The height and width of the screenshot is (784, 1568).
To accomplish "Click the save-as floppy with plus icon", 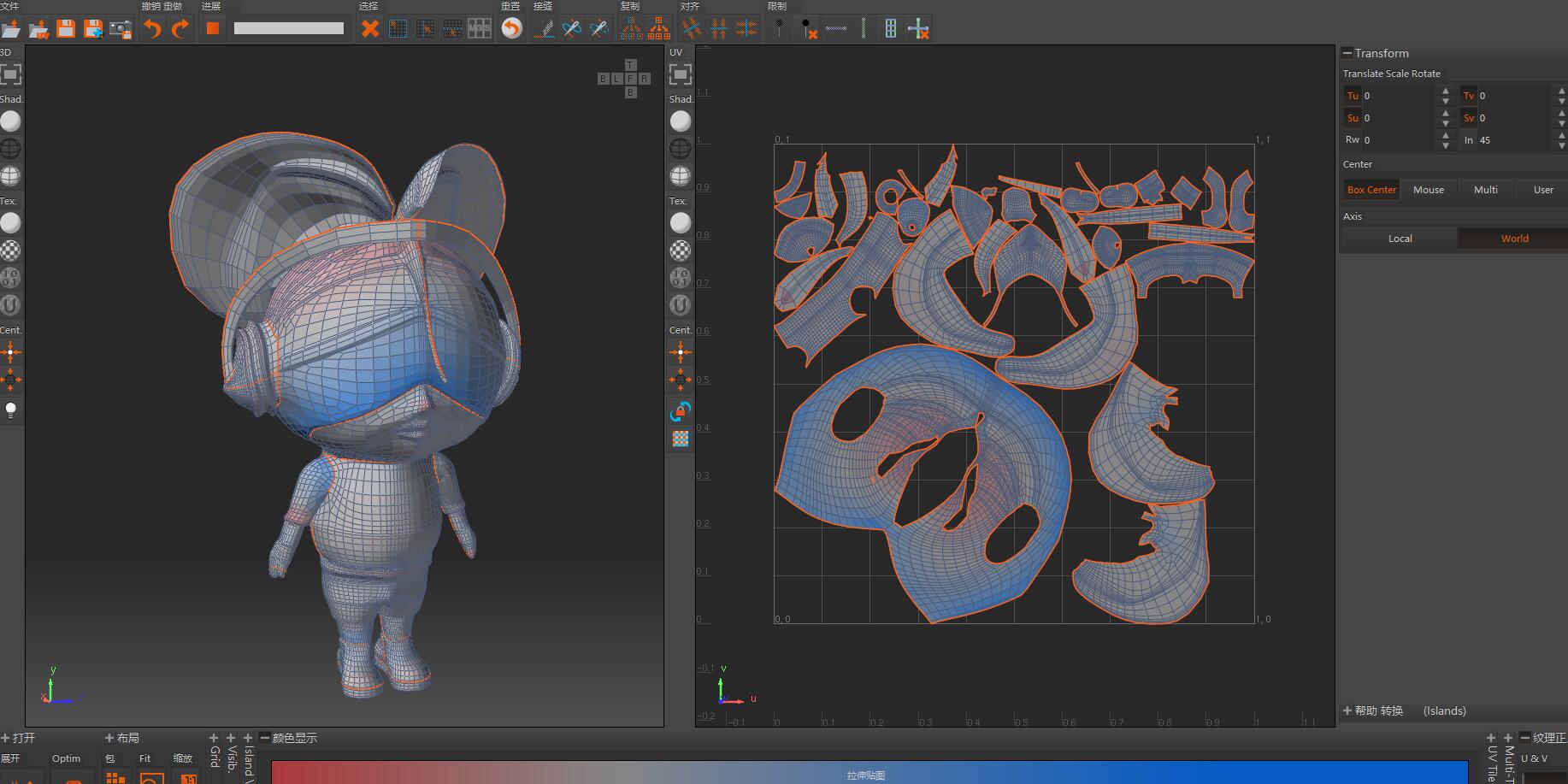I will click(93, 29).
